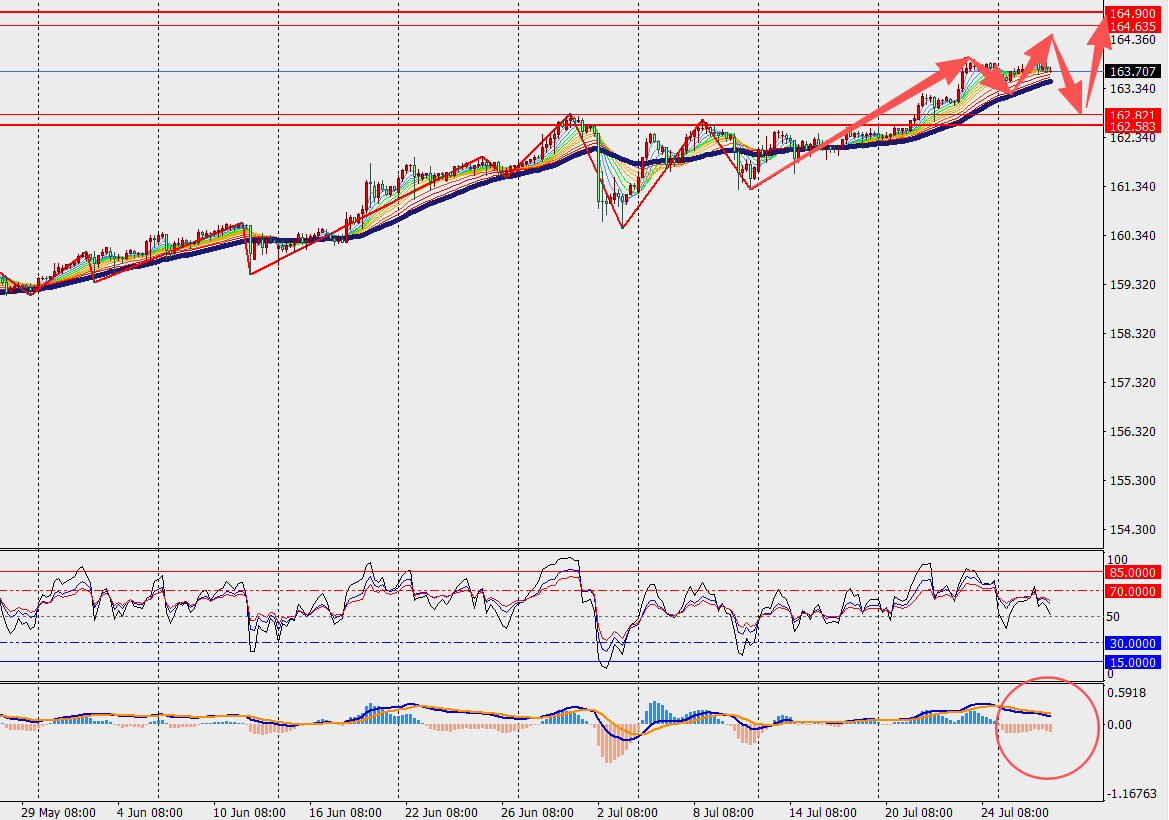Click the 158.320 price axis label

point(1133,334)
